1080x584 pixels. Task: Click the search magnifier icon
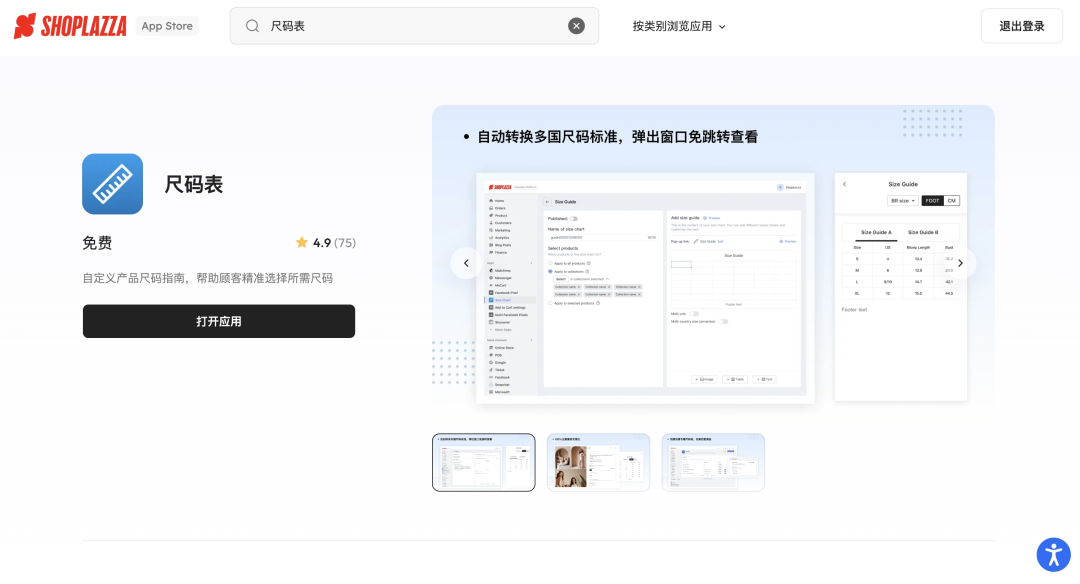click(252, 26)
